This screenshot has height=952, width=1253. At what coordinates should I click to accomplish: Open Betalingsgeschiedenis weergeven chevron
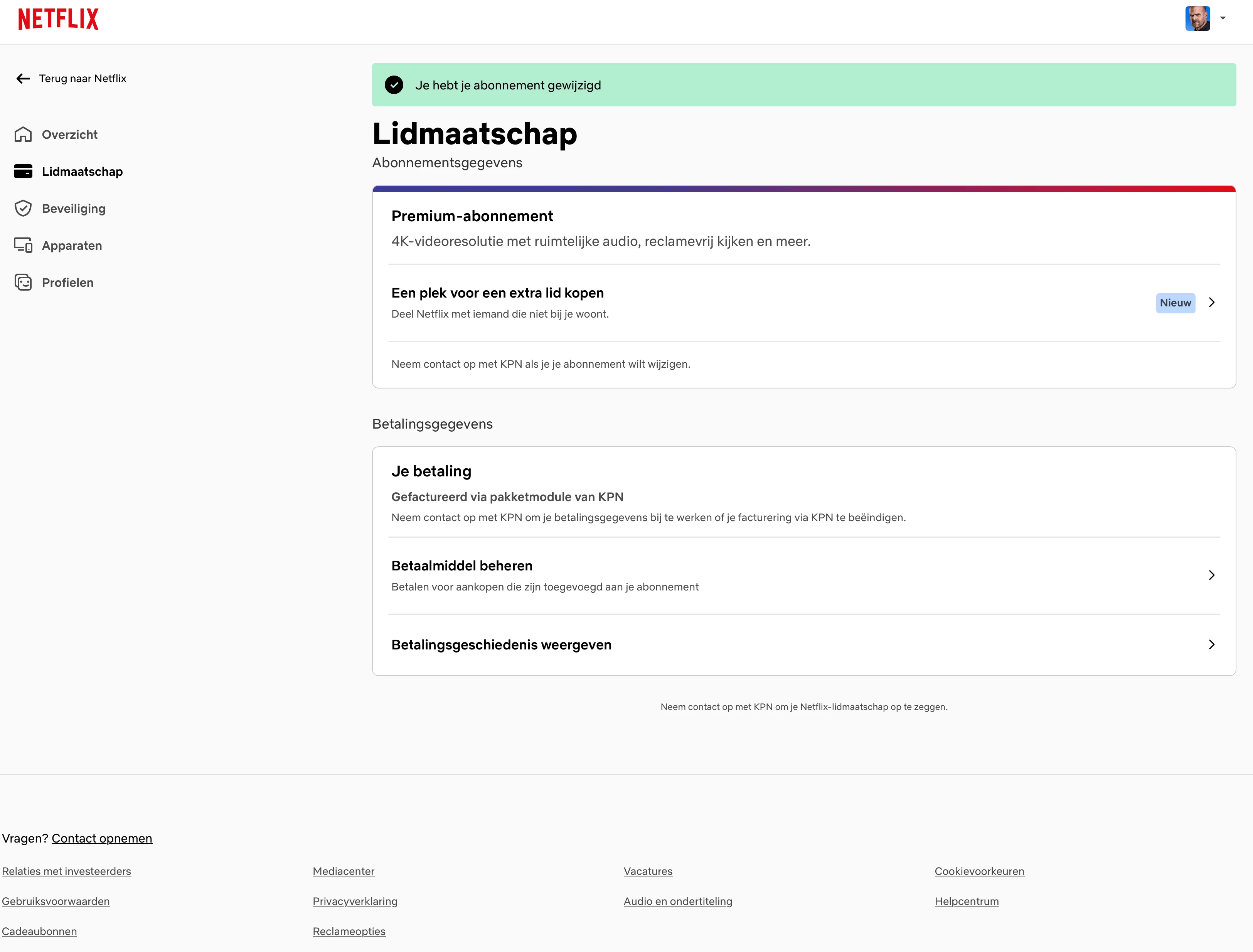pyautogui.click(x=1212, y=644)
